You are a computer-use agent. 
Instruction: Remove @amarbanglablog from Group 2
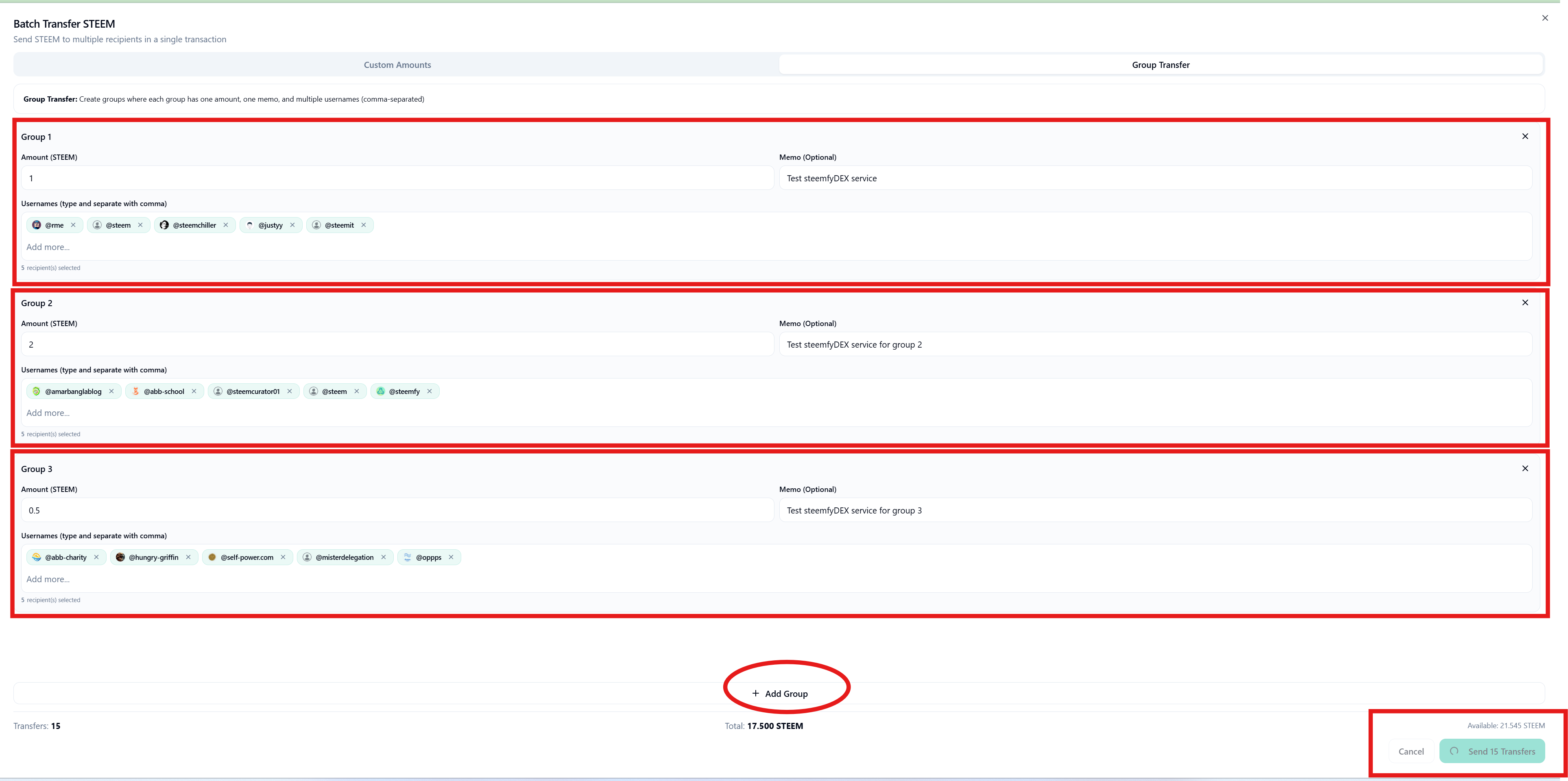point(111,391)
